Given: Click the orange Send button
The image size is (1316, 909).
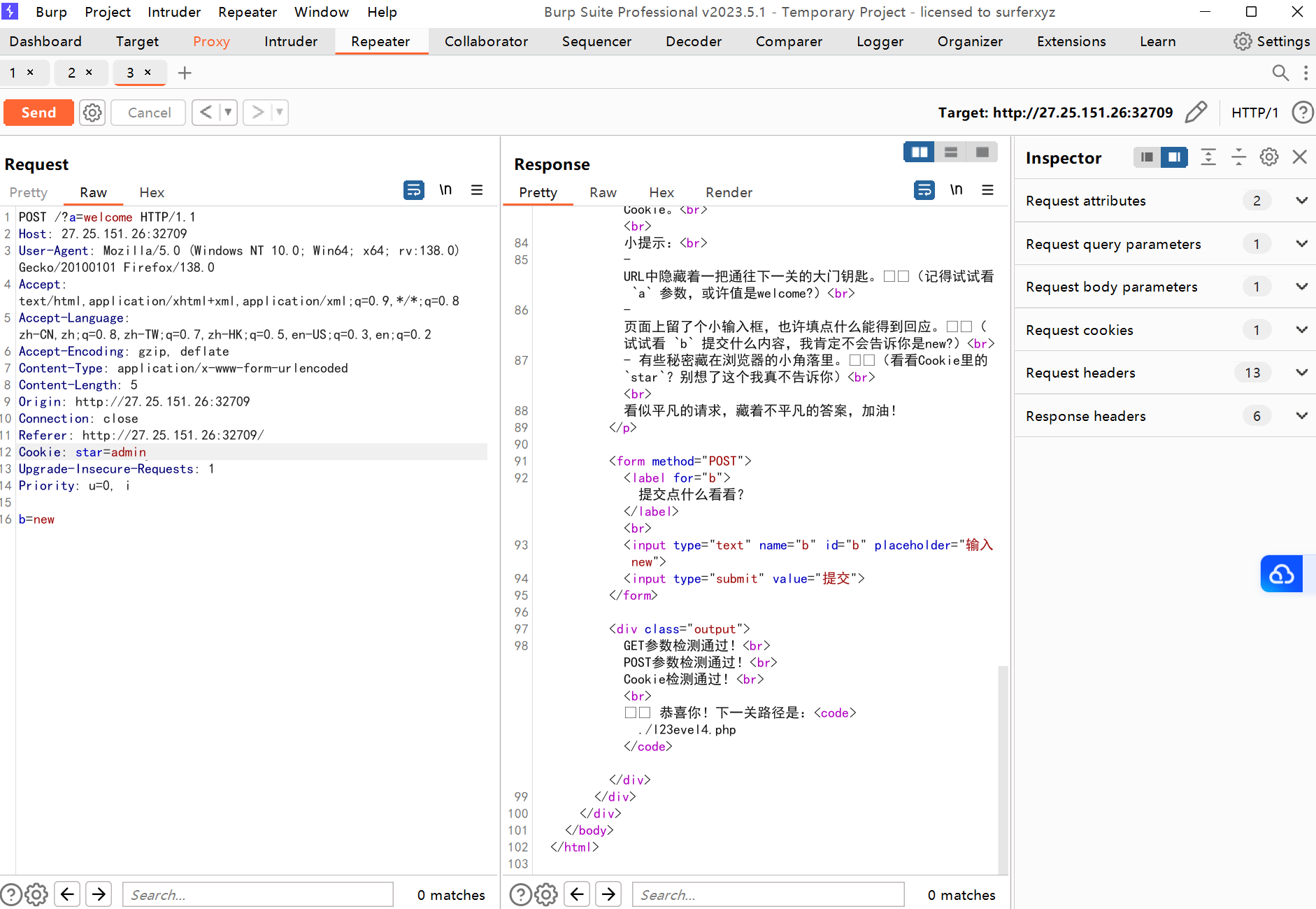Looking at the screenshot, I should click(38, 113).
